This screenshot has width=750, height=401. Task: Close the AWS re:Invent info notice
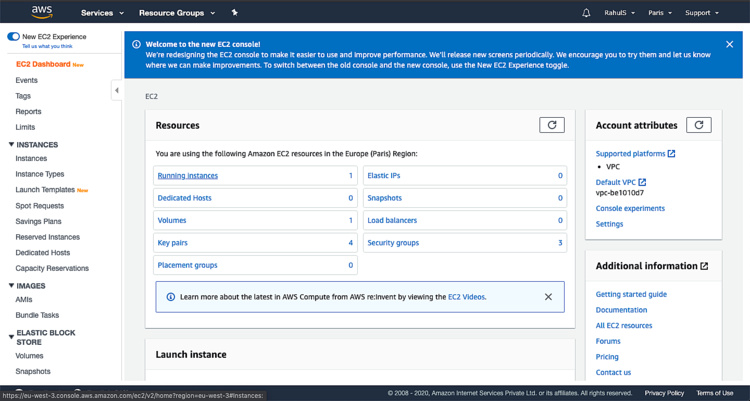click(x=548, y=297)
